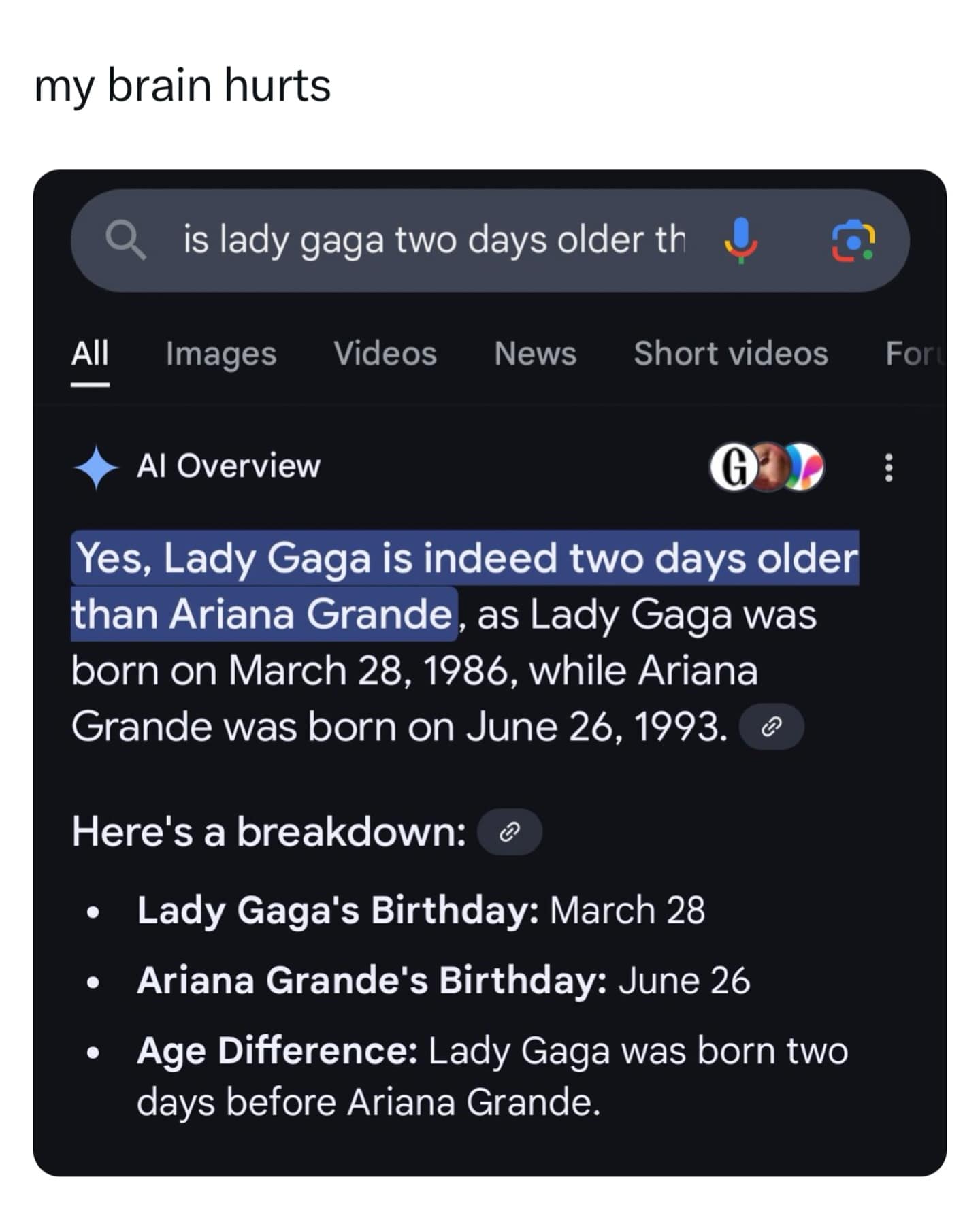The image size is (980, 1222).
Task: Switch to the Videos tab
Action: coord(385,354)
